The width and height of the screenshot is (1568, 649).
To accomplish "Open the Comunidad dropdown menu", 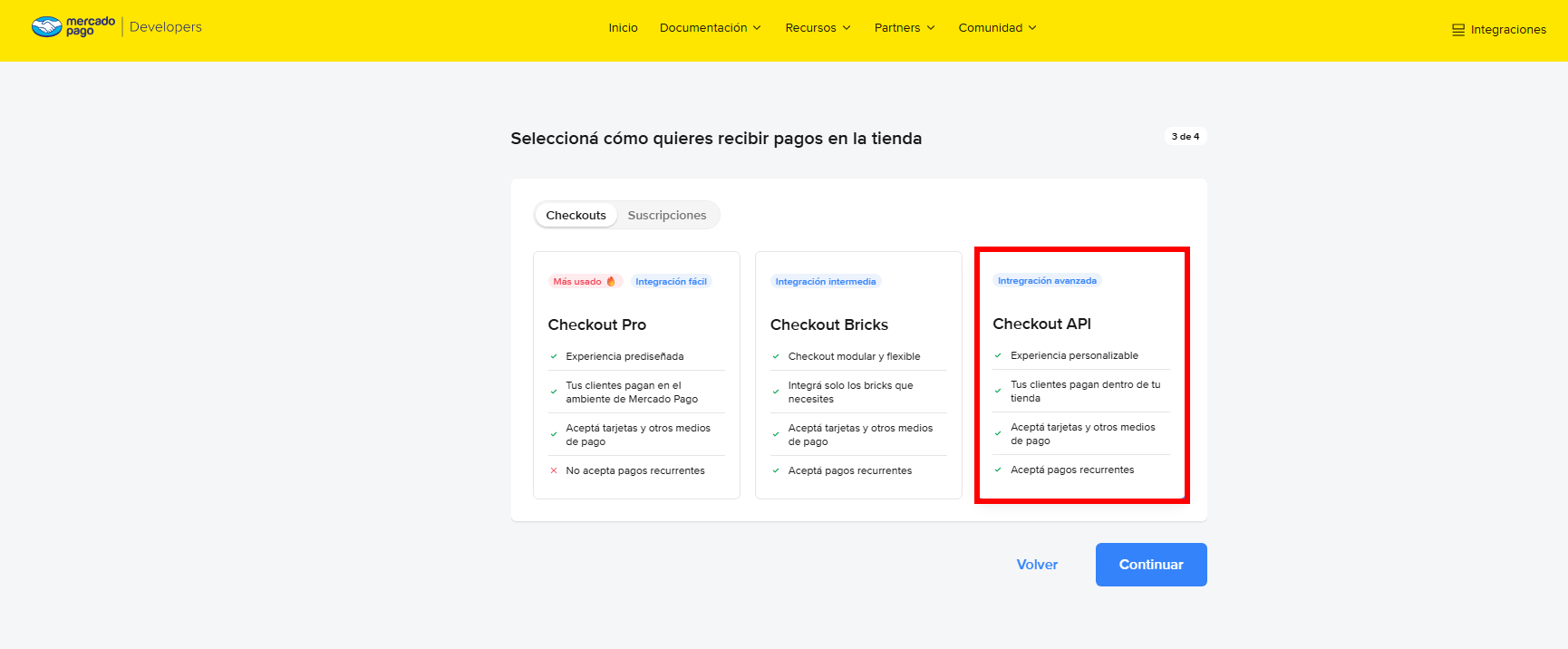I will pos(998,28).
